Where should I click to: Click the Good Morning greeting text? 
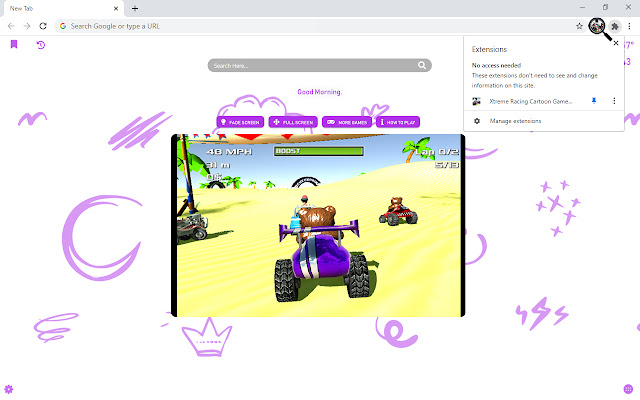[x=319, y=92]
